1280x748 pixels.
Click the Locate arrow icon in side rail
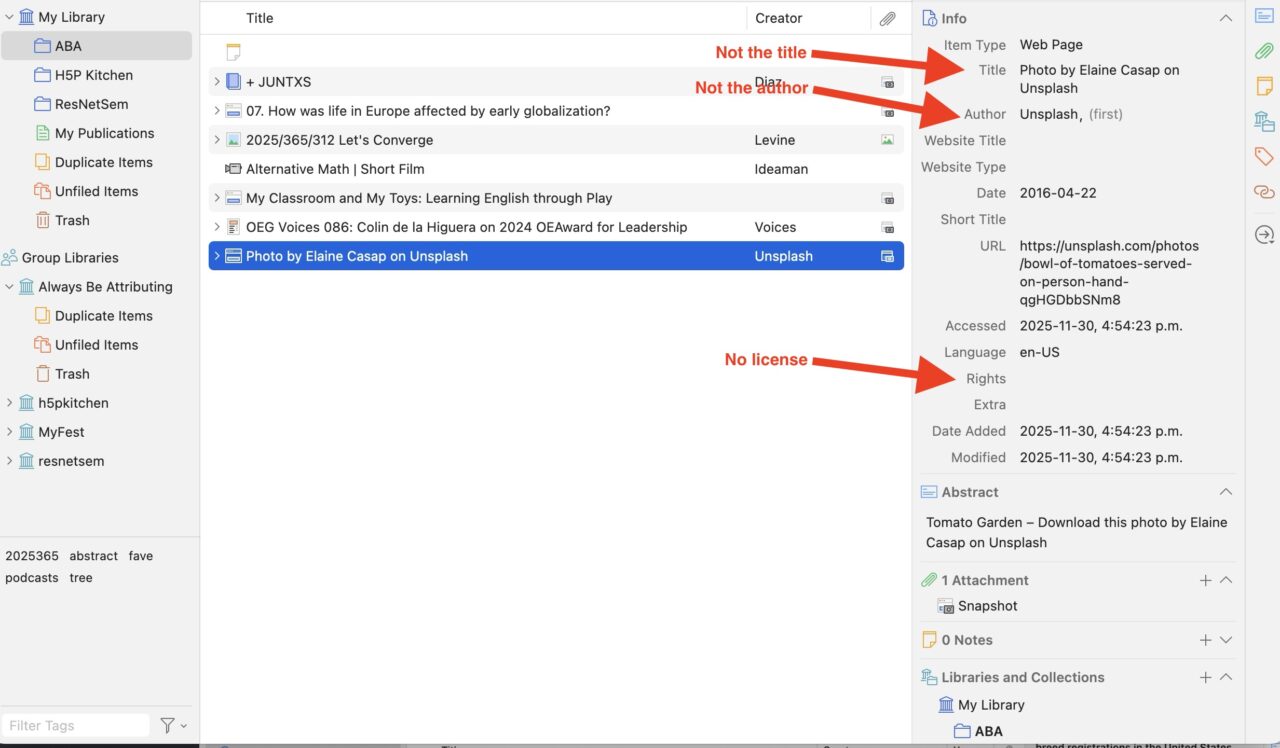[1264, 235]
